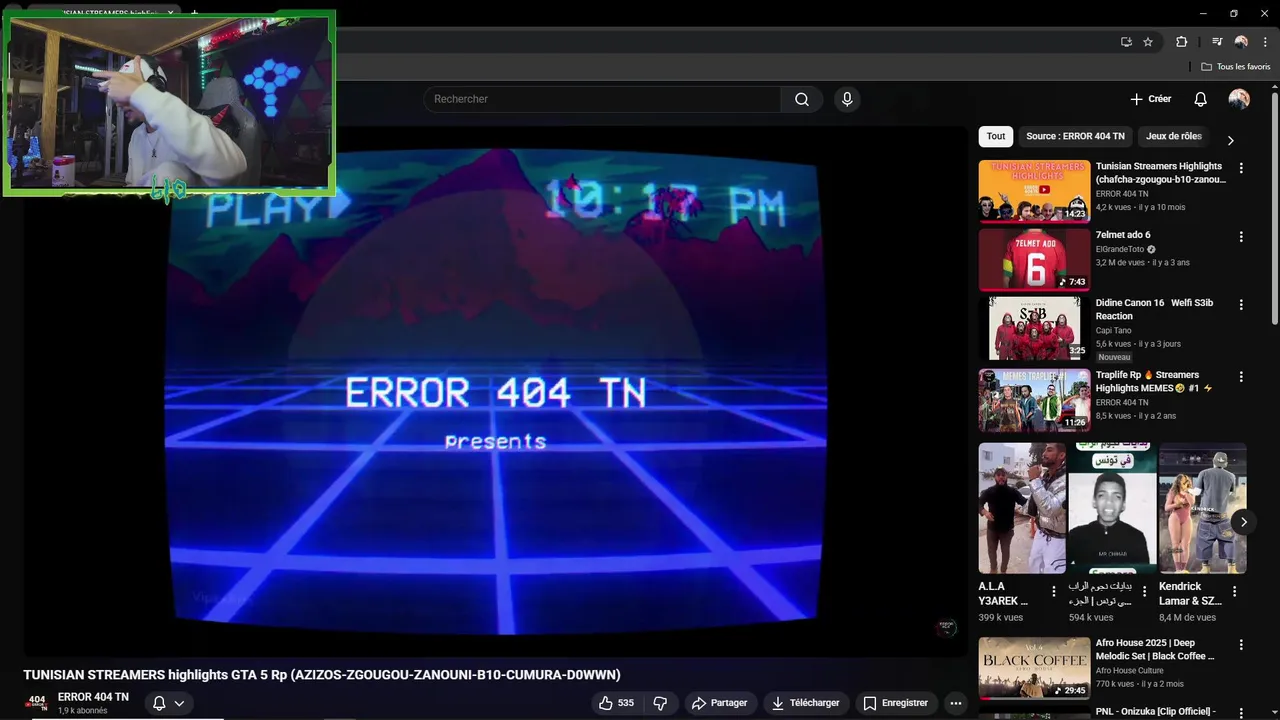Close the browser tab titled ISIAN STREAMERS
The image size is (1280, 720).
tap(170, 13)
